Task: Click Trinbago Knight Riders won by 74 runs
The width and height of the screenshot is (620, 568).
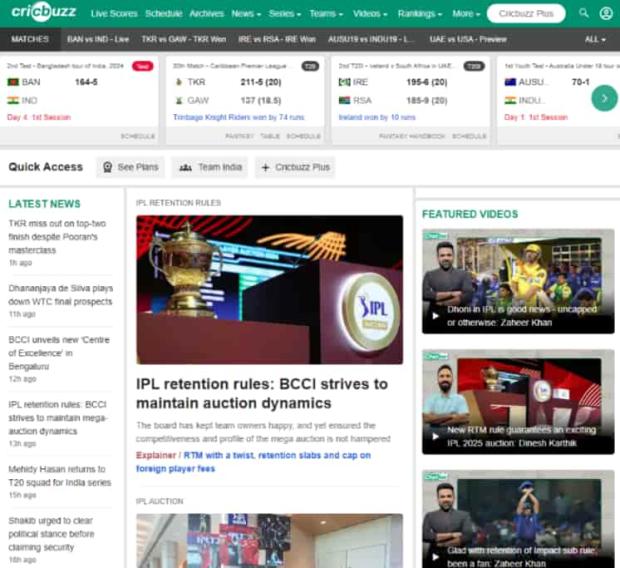Action: pos(238,117)
